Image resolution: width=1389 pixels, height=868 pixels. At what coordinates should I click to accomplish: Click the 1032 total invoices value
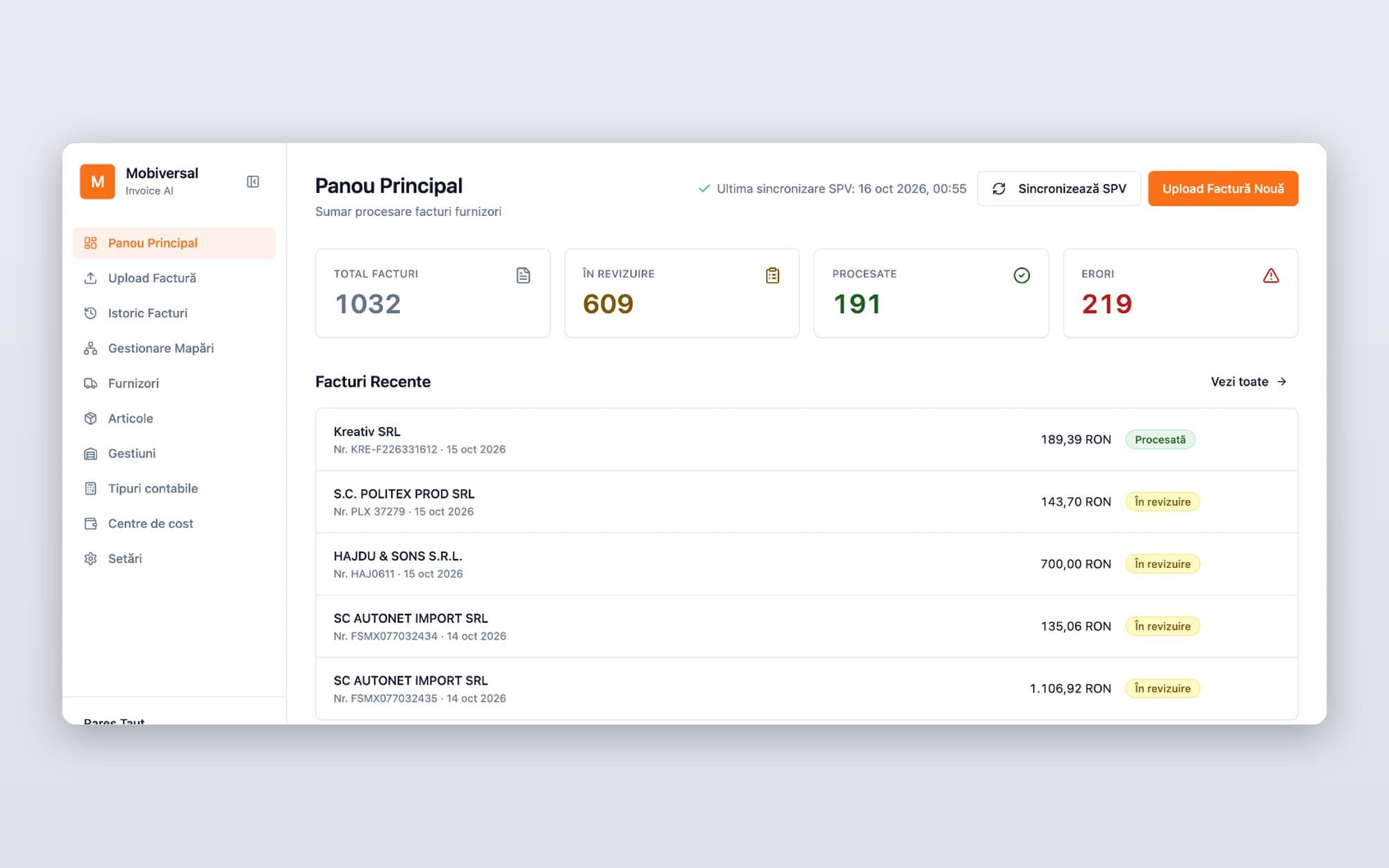coord(368,304)
